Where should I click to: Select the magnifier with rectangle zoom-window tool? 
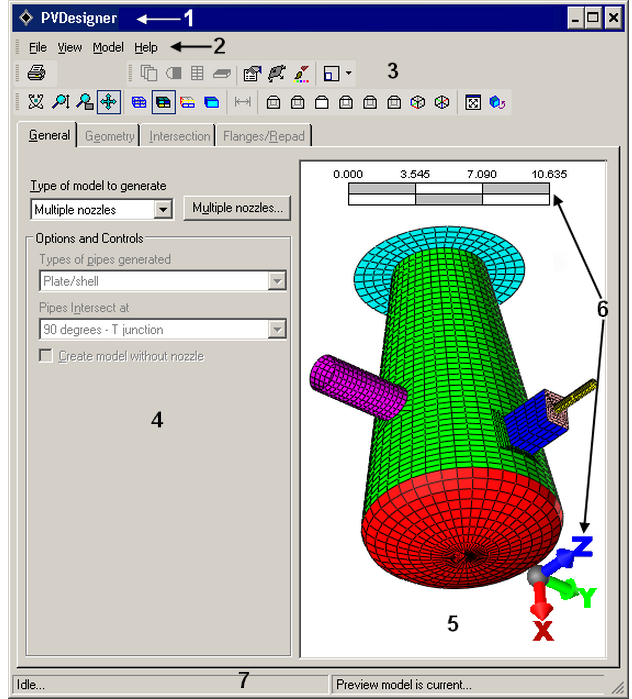tap(84, 102)
